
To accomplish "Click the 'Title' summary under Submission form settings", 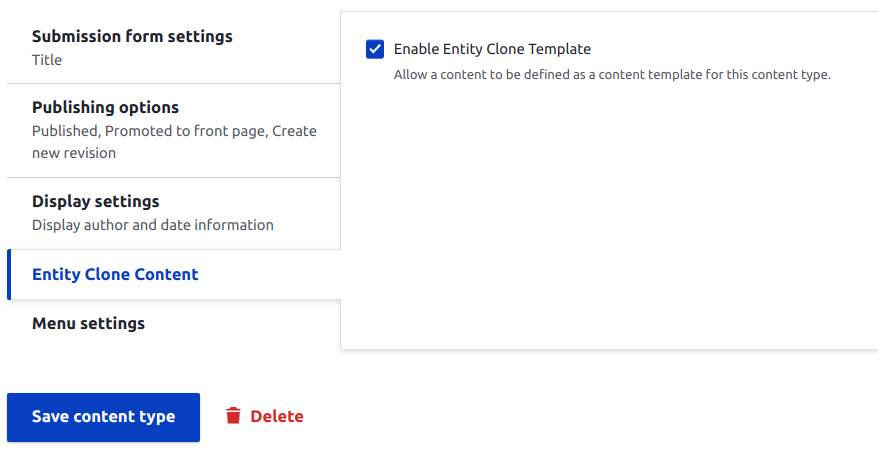I will click(x=47, y=60).
